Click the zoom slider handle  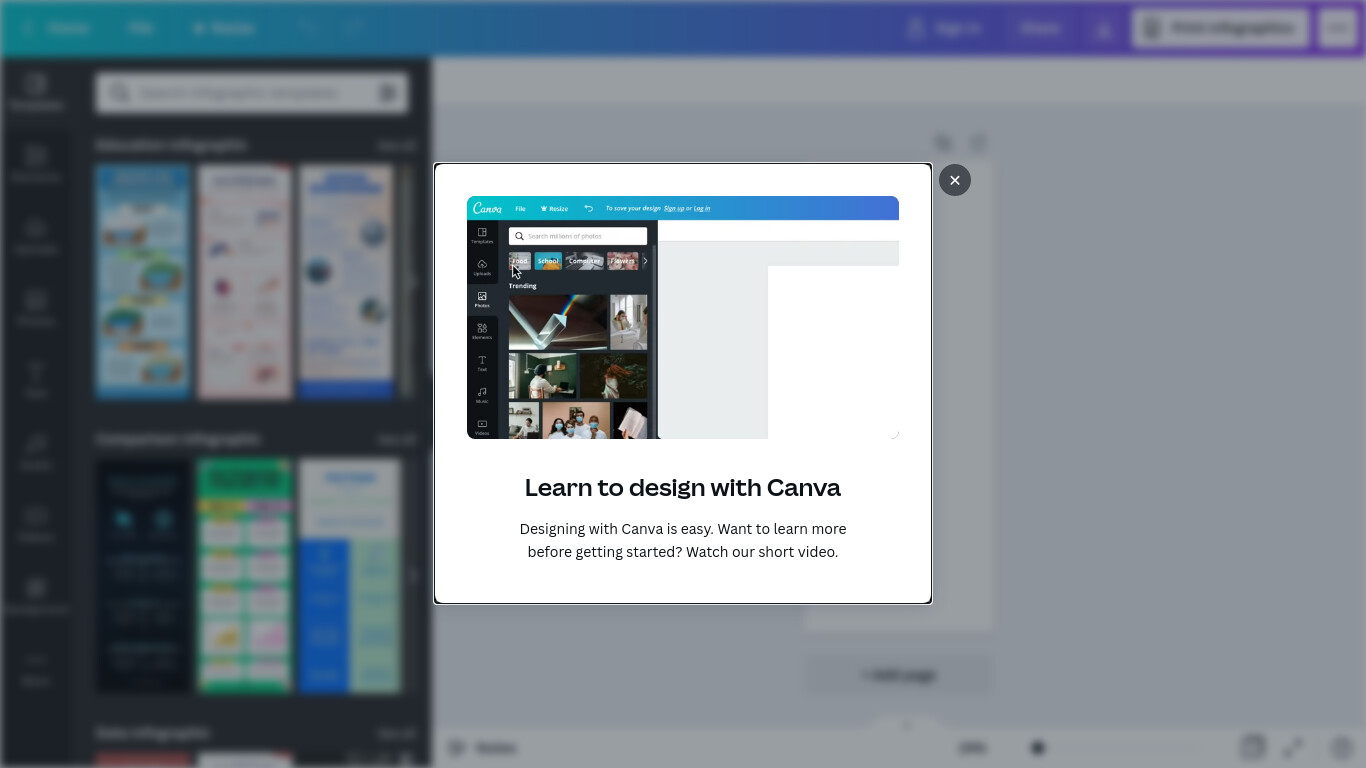[x=1038, y=747]
